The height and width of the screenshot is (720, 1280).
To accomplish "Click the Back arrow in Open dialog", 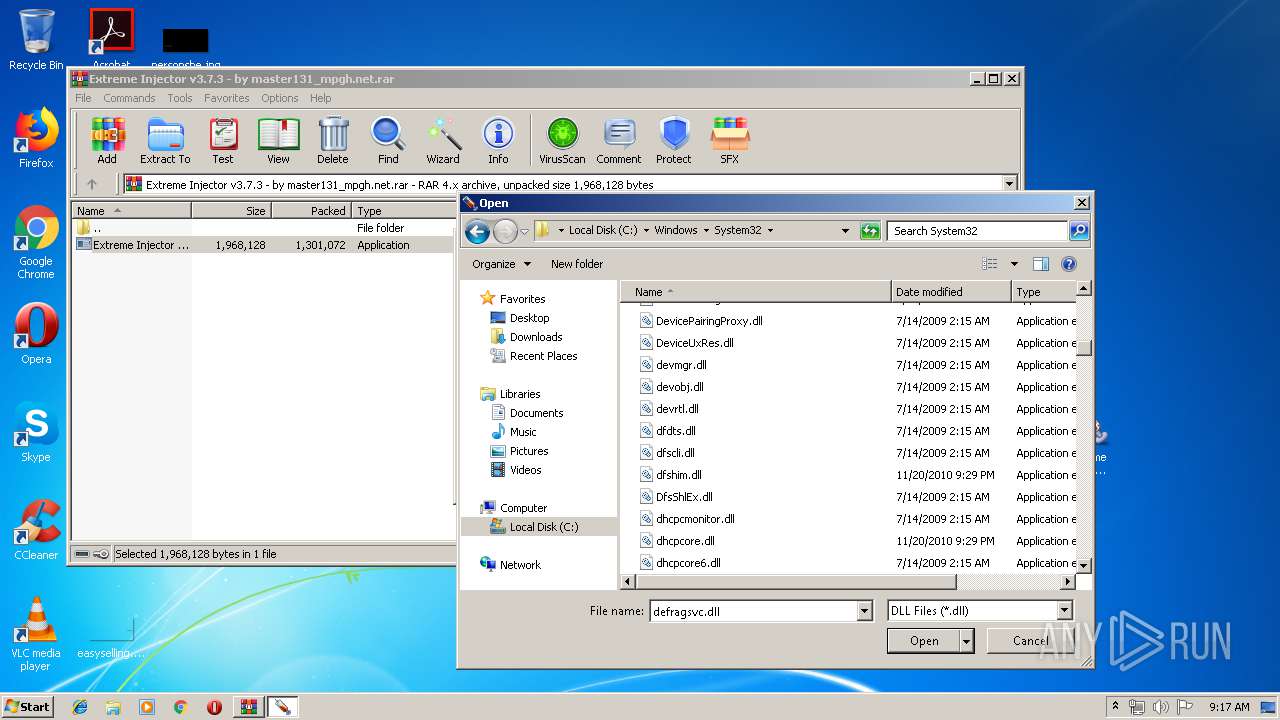I will [x=478, y=231].
